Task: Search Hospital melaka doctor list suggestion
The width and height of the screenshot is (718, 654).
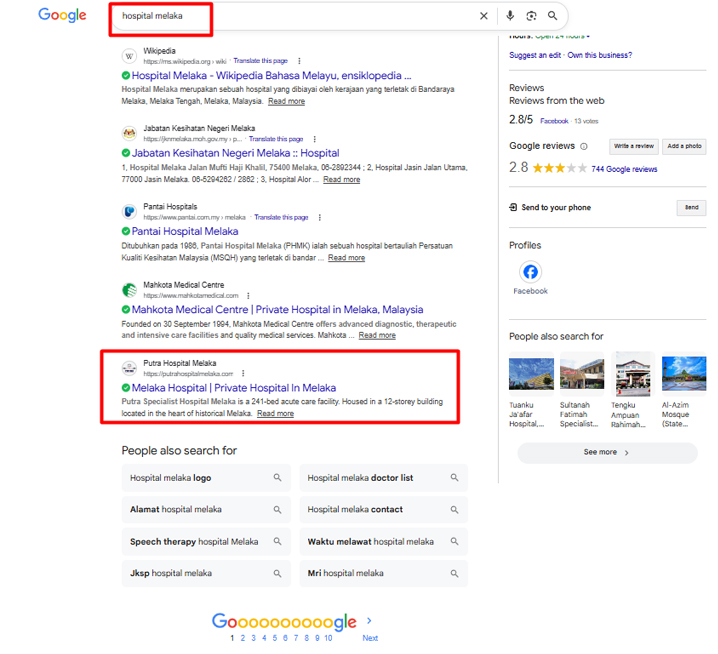Action: click(384, 478)
